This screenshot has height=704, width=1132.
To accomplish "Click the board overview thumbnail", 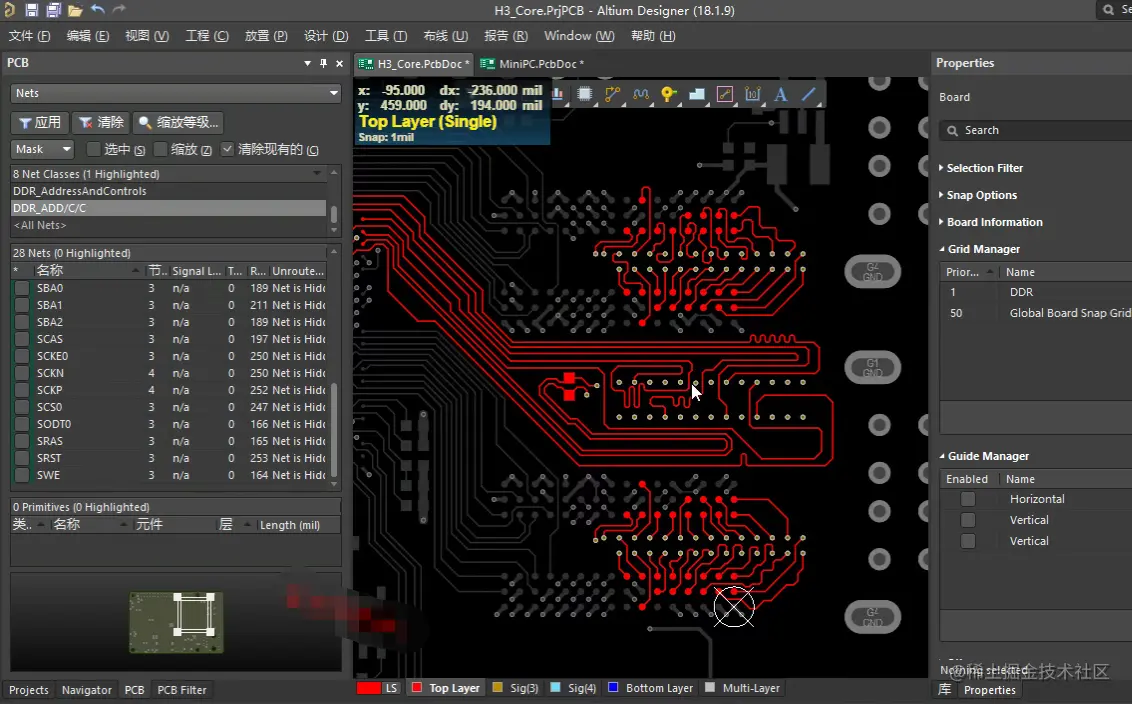I will 176,622.
